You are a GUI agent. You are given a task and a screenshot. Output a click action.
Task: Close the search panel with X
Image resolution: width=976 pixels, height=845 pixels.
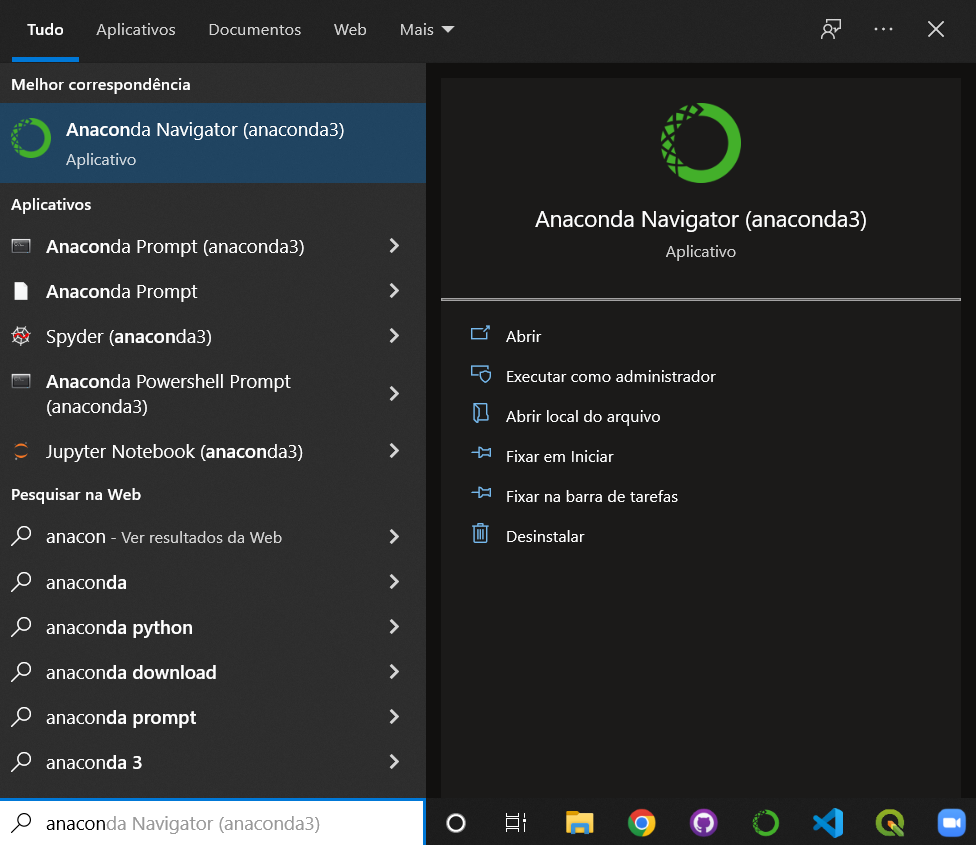[936, 29]
